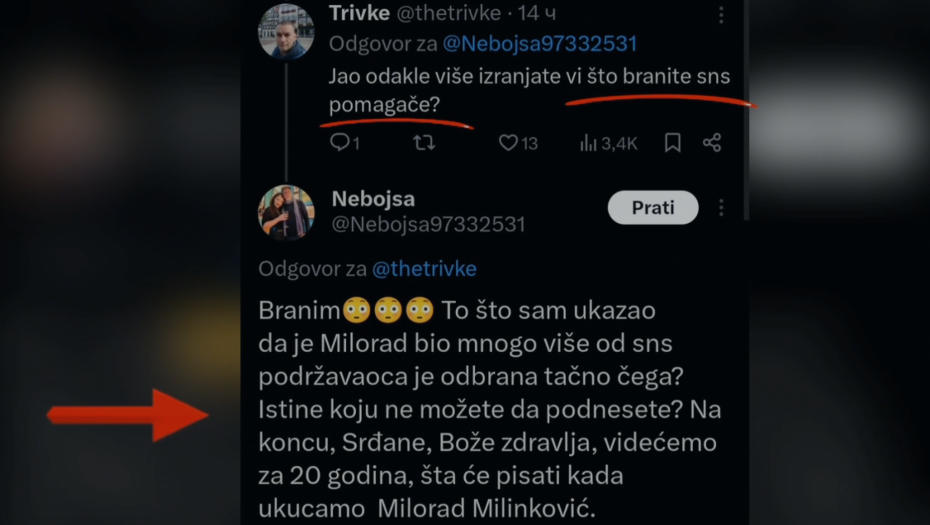
Task: Bookmark Trivke's tweet
Action: pyautogui.click(x=673, y=143)
